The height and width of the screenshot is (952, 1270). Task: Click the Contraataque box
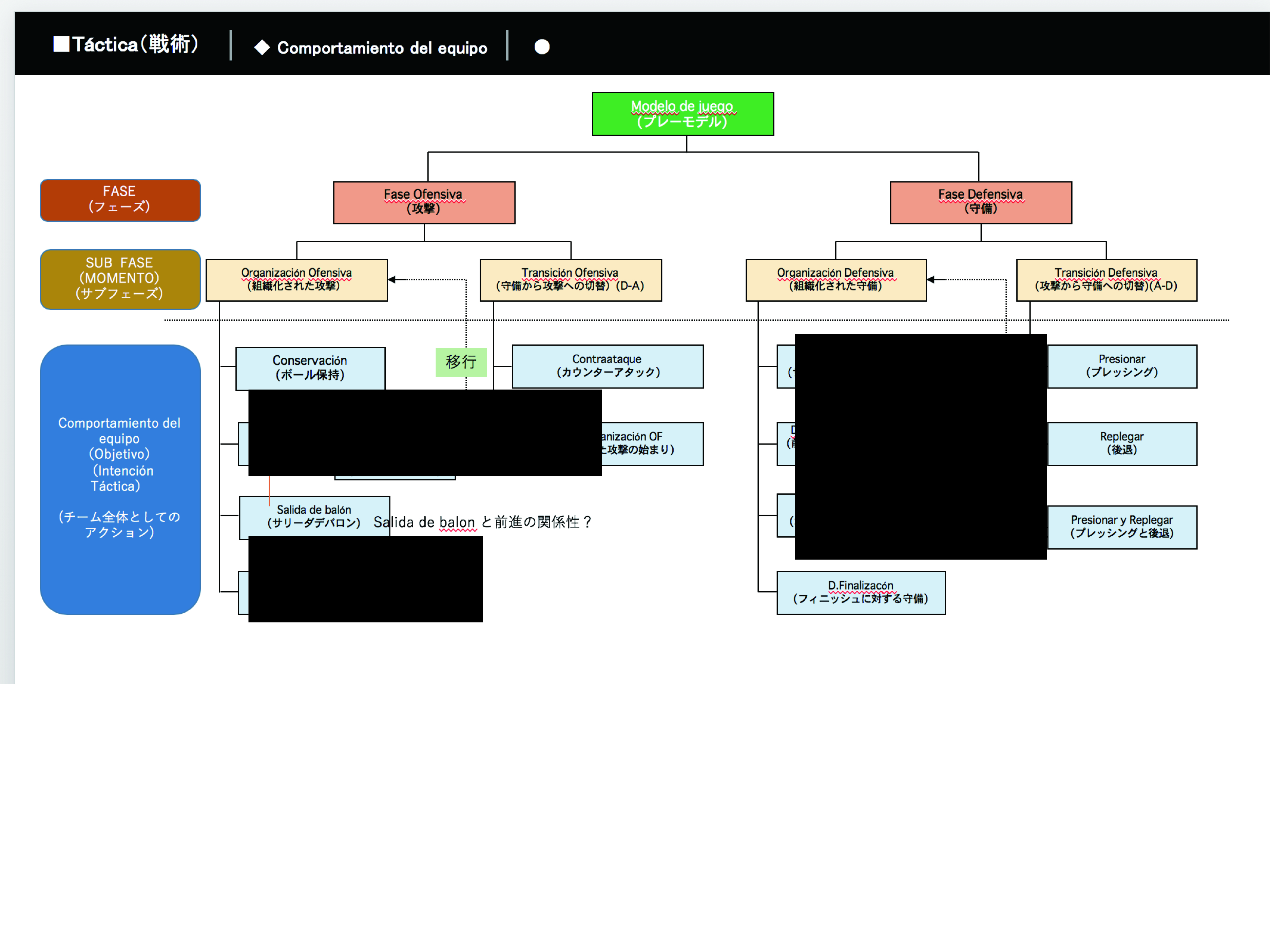[608, 366]
